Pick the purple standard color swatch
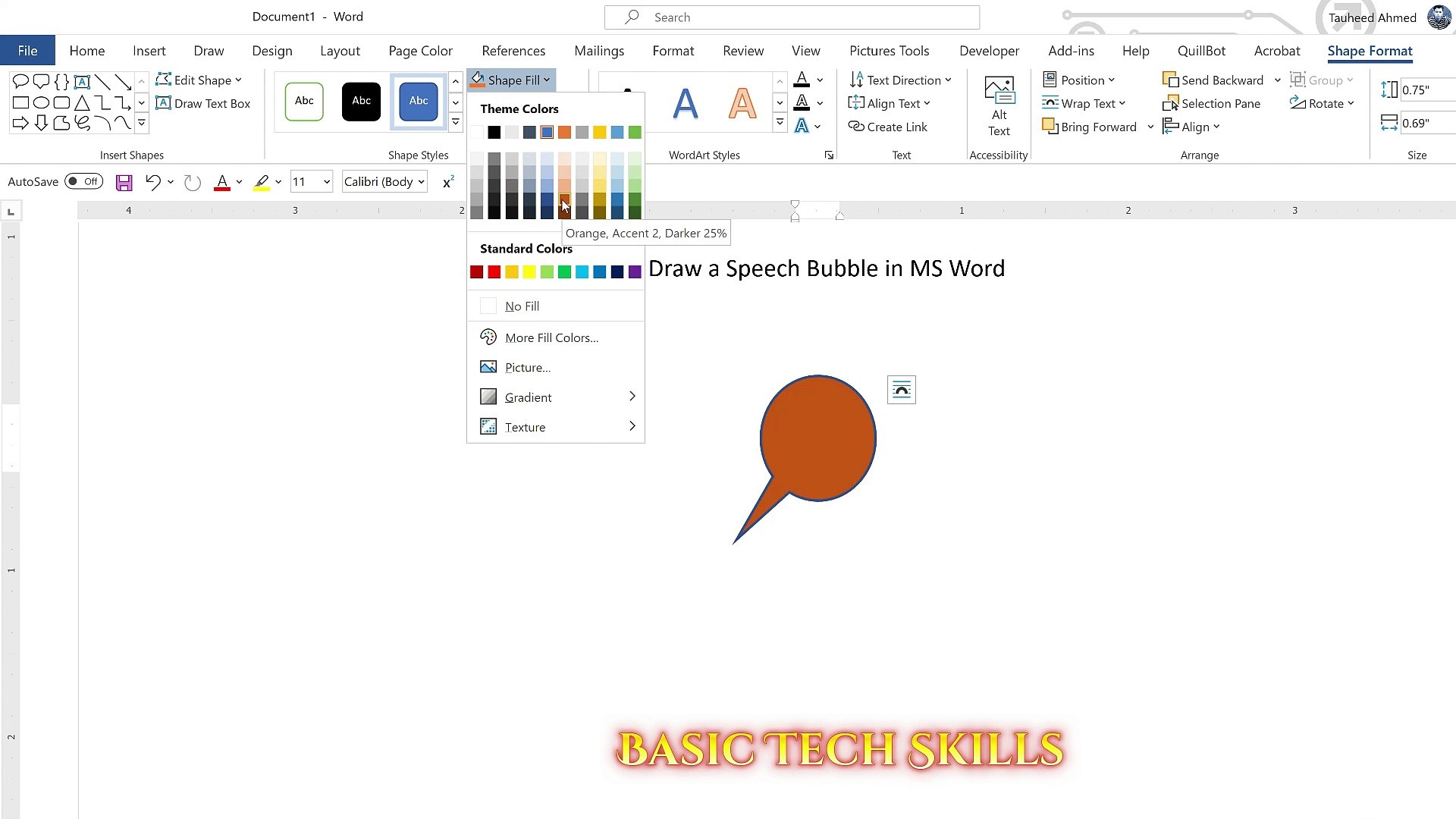The height and width of the screenshot is (819, 1456). pos(635,272)
